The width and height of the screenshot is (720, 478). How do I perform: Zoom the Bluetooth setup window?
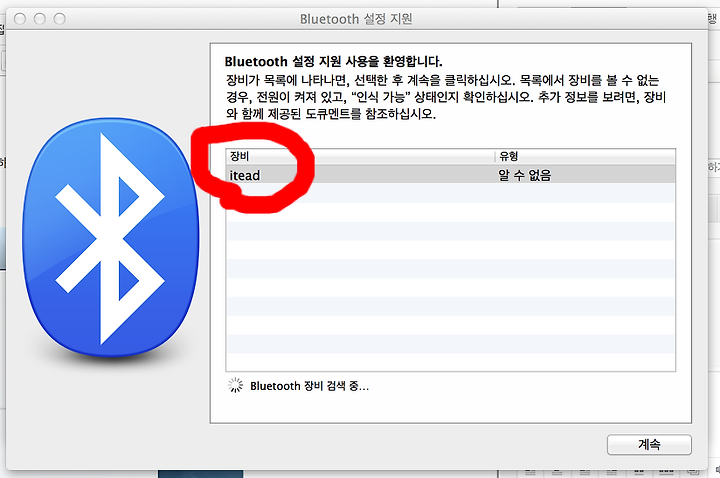pos(60,19)
